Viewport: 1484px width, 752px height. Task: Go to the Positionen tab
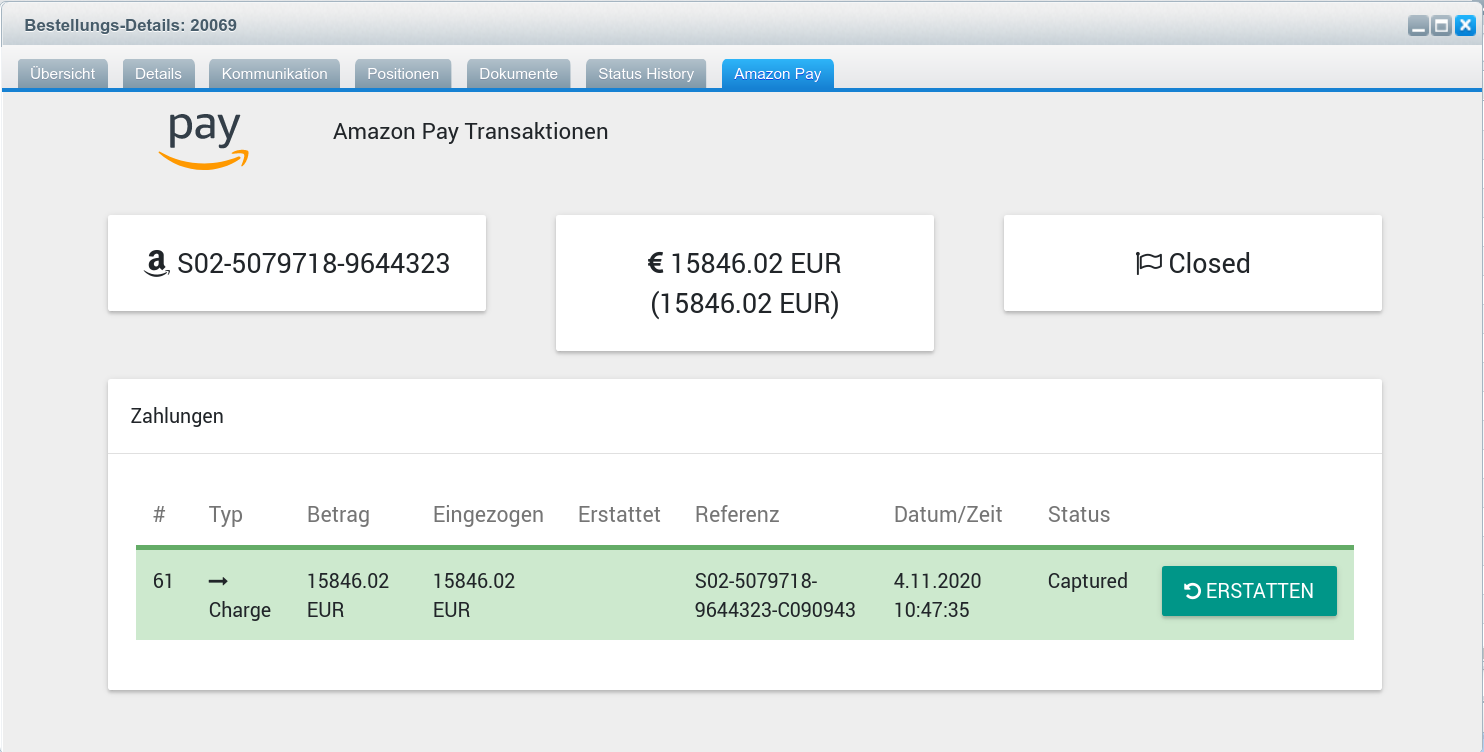403,74
